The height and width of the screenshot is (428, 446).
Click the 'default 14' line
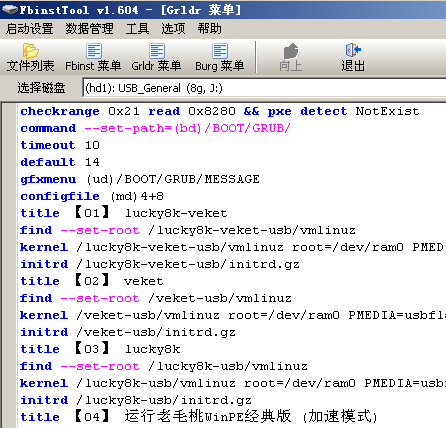(60, 162)
